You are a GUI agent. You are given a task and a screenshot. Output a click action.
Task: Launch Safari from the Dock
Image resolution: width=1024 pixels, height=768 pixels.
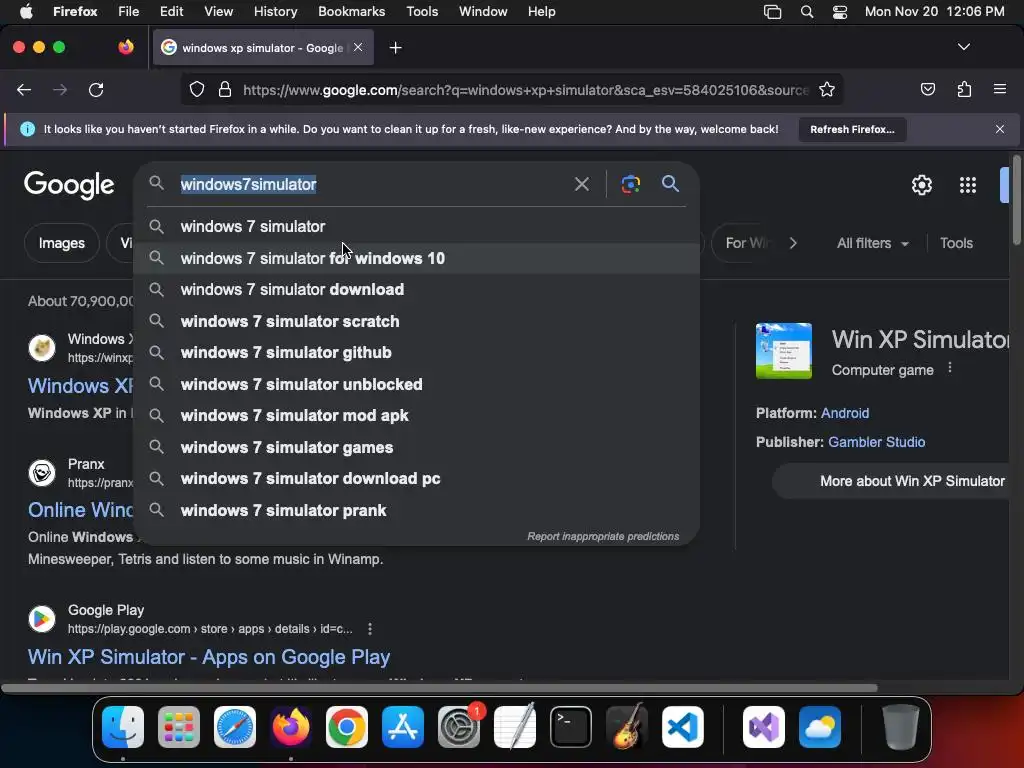click(234, 727)
